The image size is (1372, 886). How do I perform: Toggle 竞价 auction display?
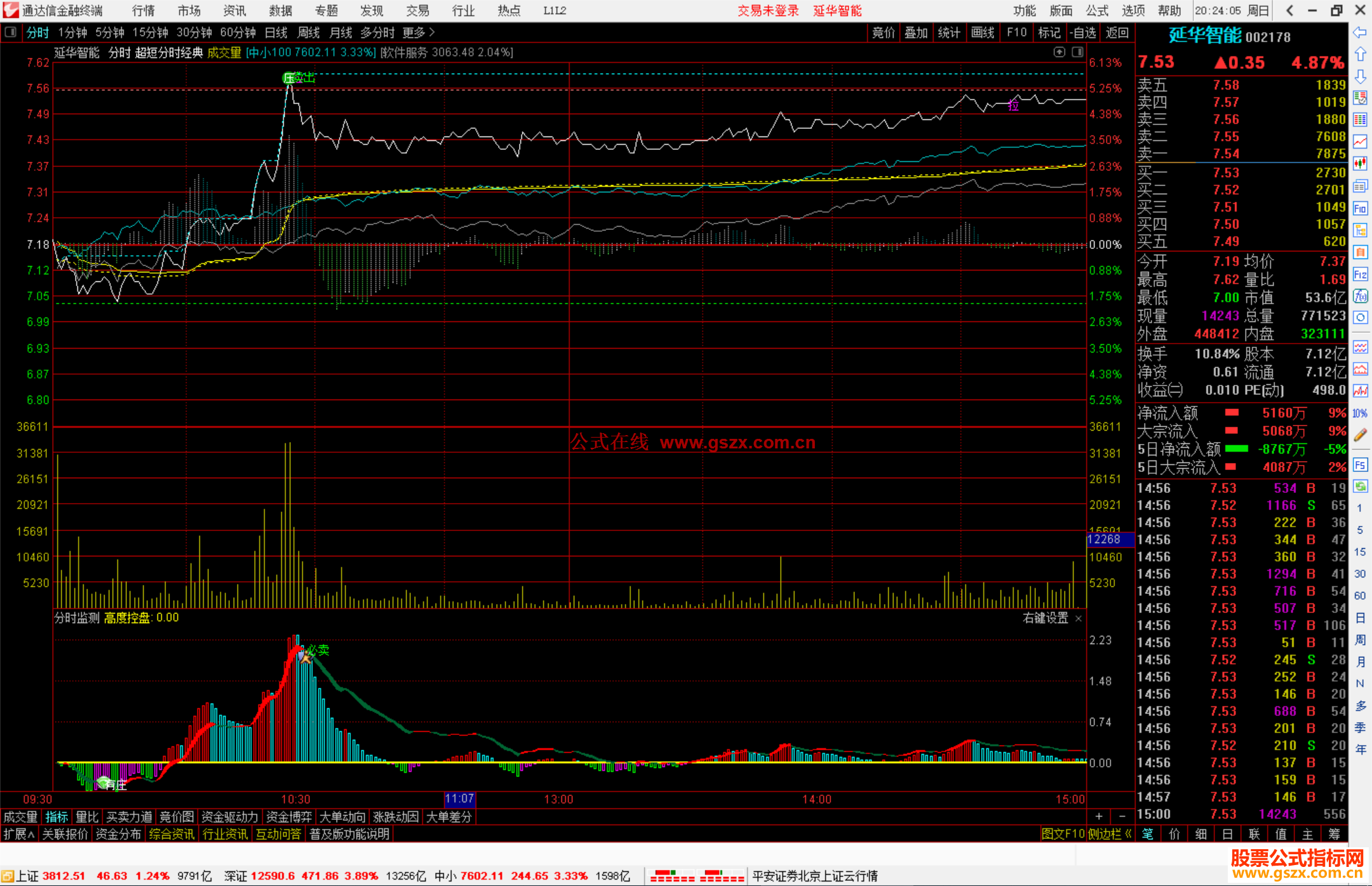pos(883,32)
